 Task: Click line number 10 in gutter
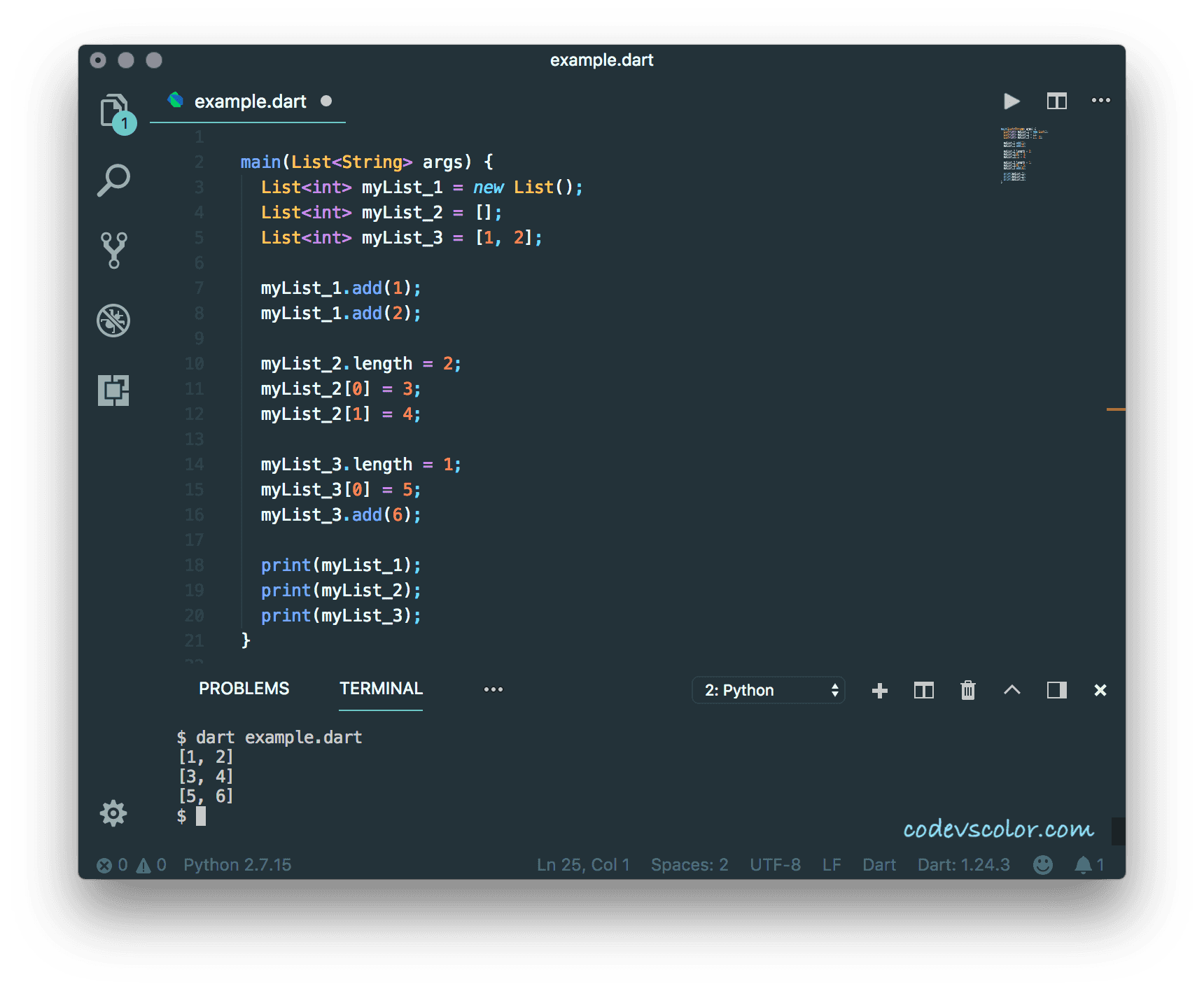[194, 364]
